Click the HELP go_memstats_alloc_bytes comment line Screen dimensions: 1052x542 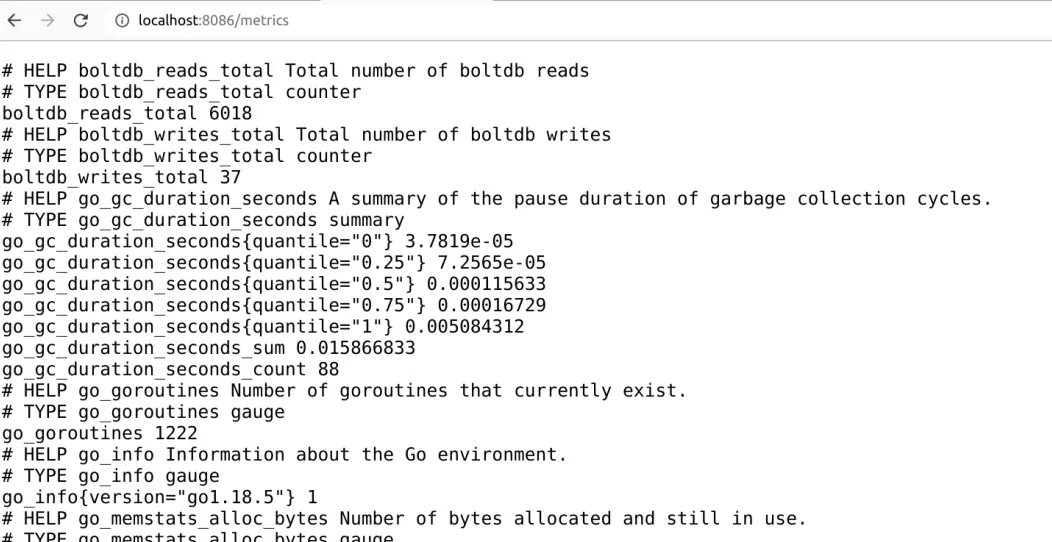tap(404, 518)
